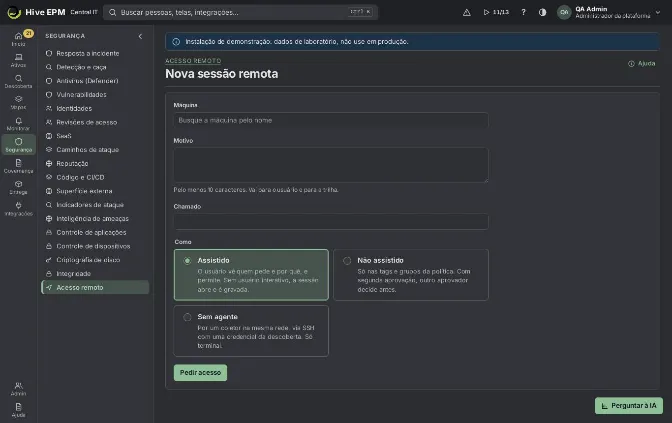Open the Governança document icon in rail

point(18,166)
